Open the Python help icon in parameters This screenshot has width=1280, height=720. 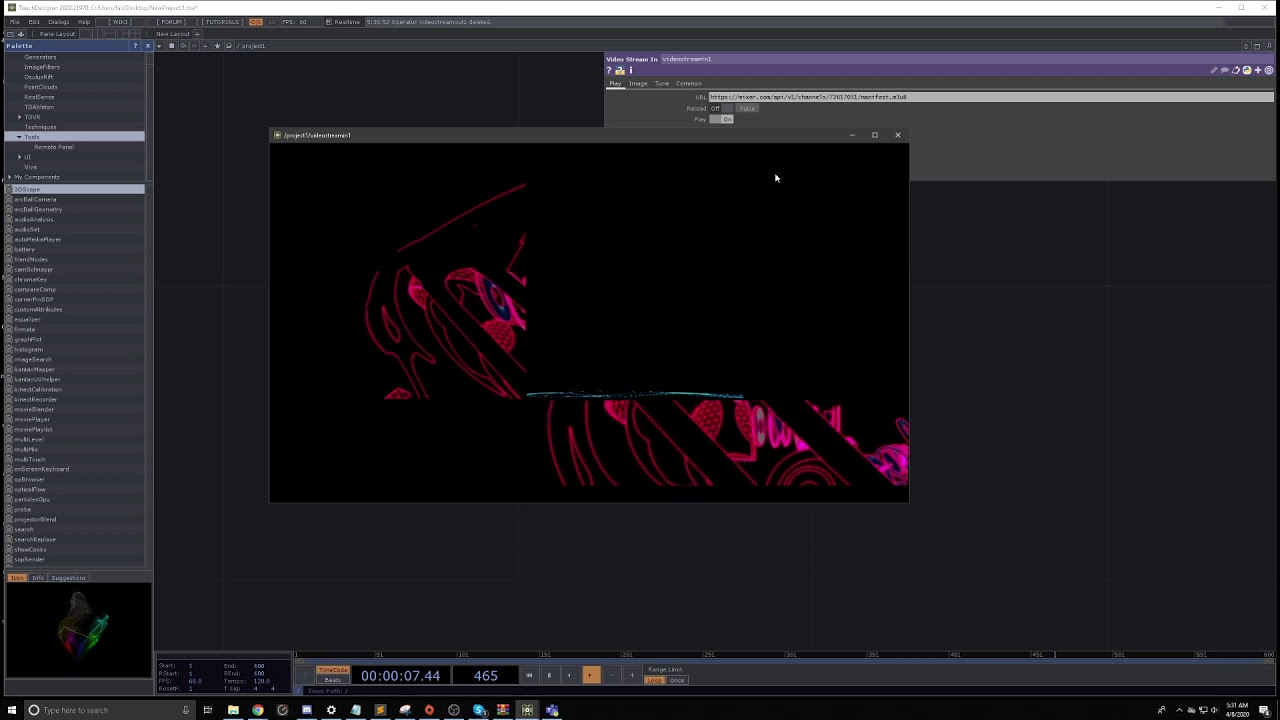click(x=1247, y=70)
